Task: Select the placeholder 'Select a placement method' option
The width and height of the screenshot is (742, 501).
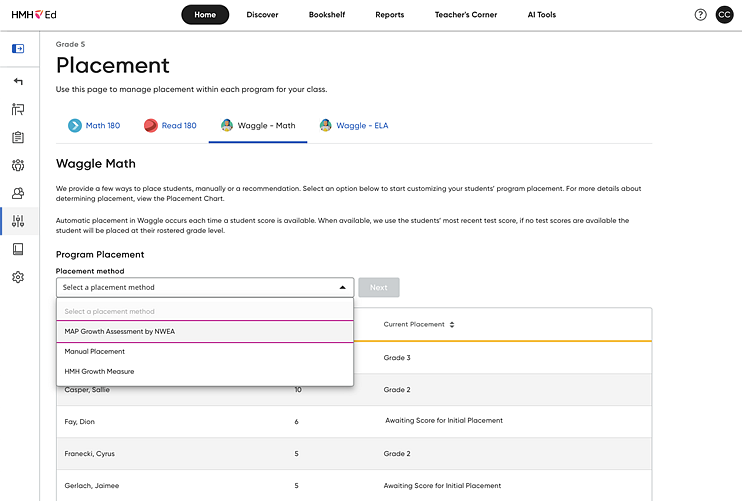Action: click(205, 311)
